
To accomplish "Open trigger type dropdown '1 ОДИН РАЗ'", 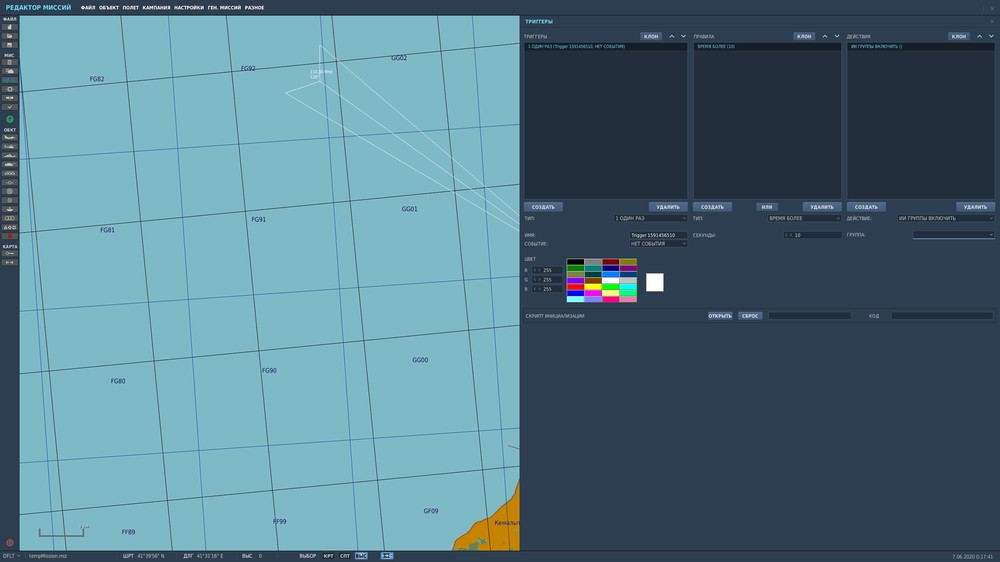I will coord(650,218).
